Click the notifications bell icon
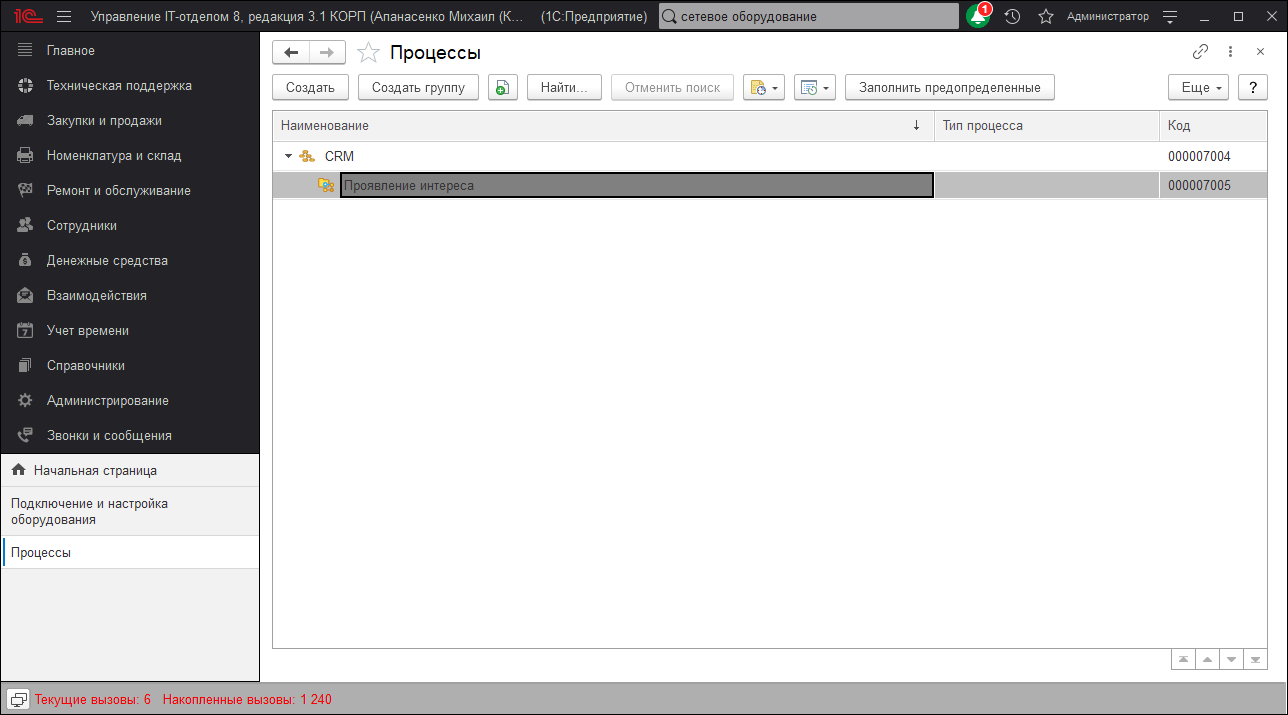The image size is (1288, 715). pos(977,17)
